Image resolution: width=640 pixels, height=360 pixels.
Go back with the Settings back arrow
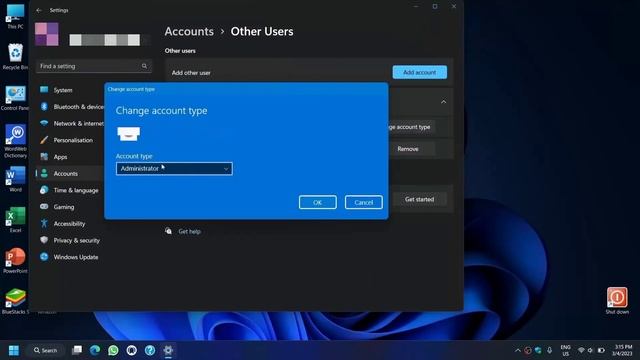pyautogui.click(x=39, y=10)
